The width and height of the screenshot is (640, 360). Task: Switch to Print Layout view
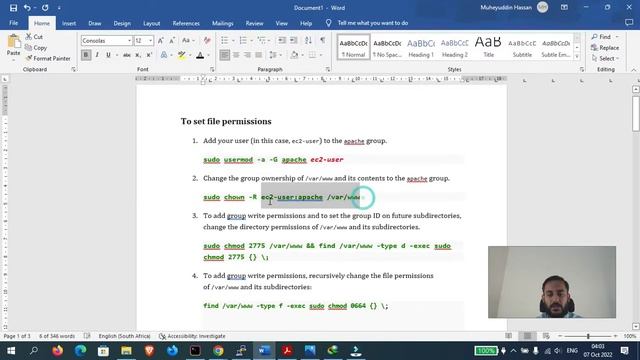(527, 336)
